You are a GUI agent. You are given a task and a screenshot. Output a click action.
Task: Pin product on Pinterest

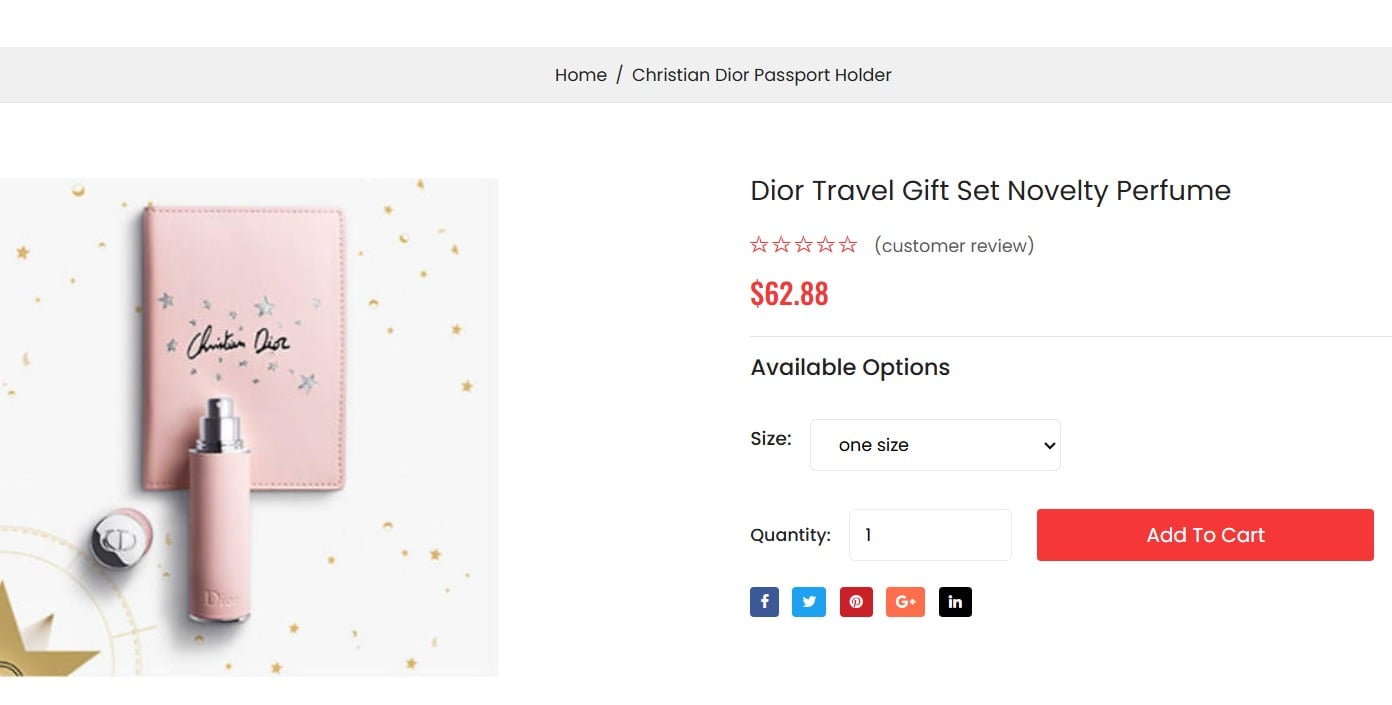point(856,602)
